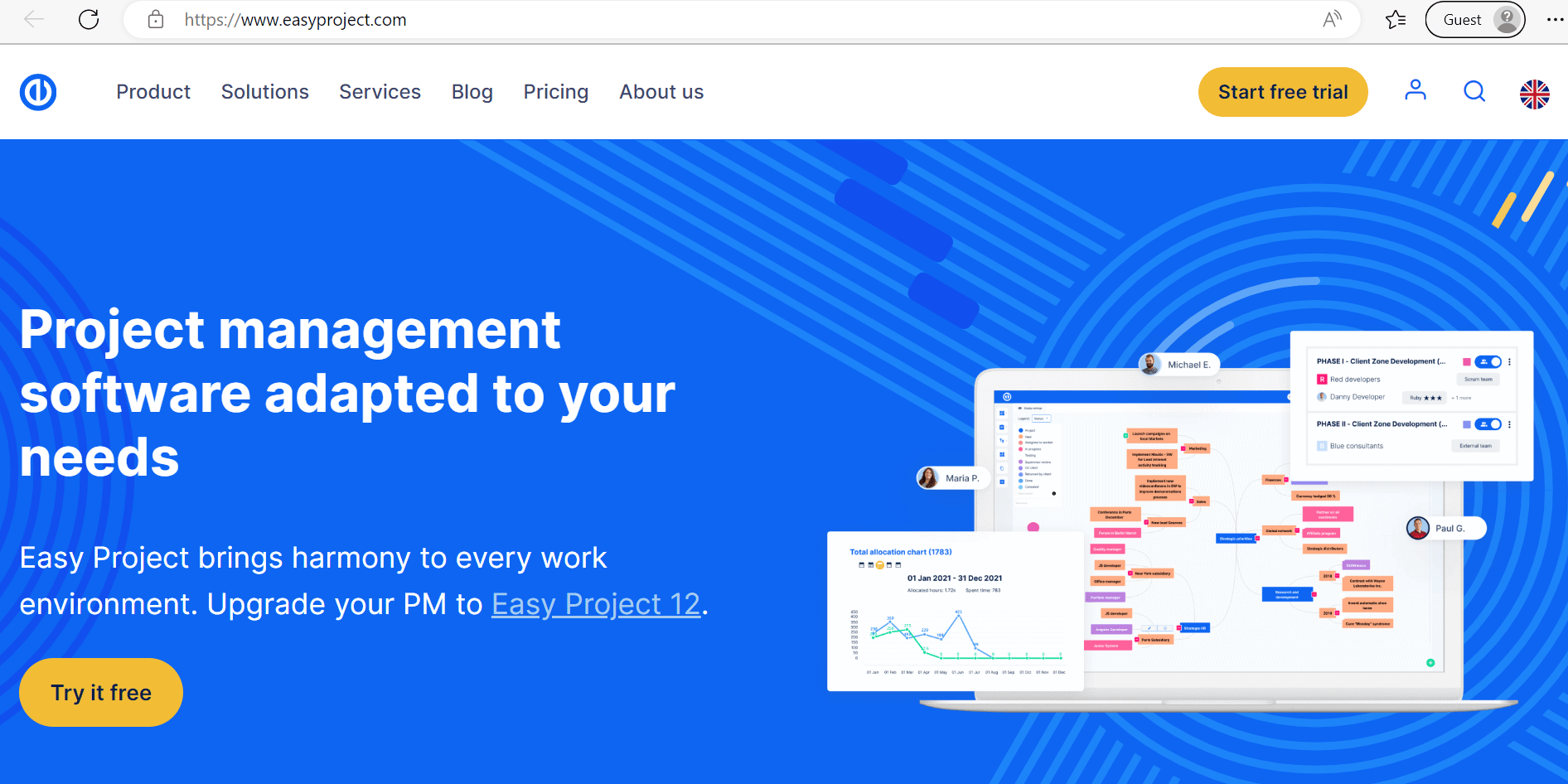Open the browser settings ellipsis menu
The image size is (1568, 784).
tap(1555, 19)
